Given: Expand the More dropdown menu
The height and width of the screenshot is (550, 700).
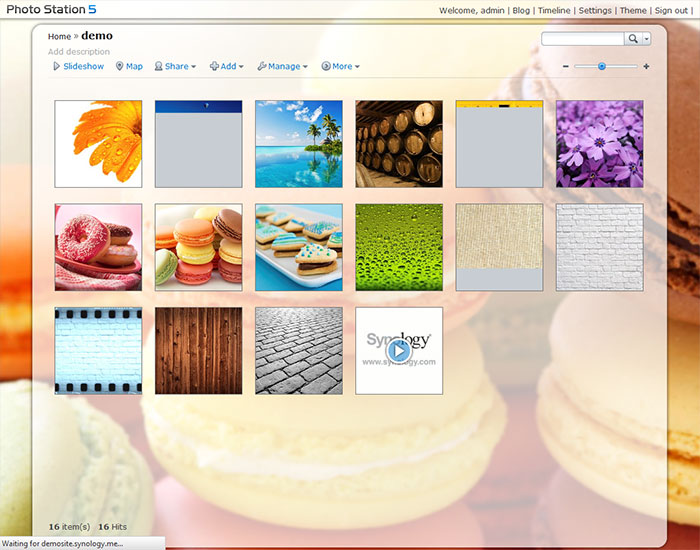Looking at the screenshot, I should tap(341, 67).
